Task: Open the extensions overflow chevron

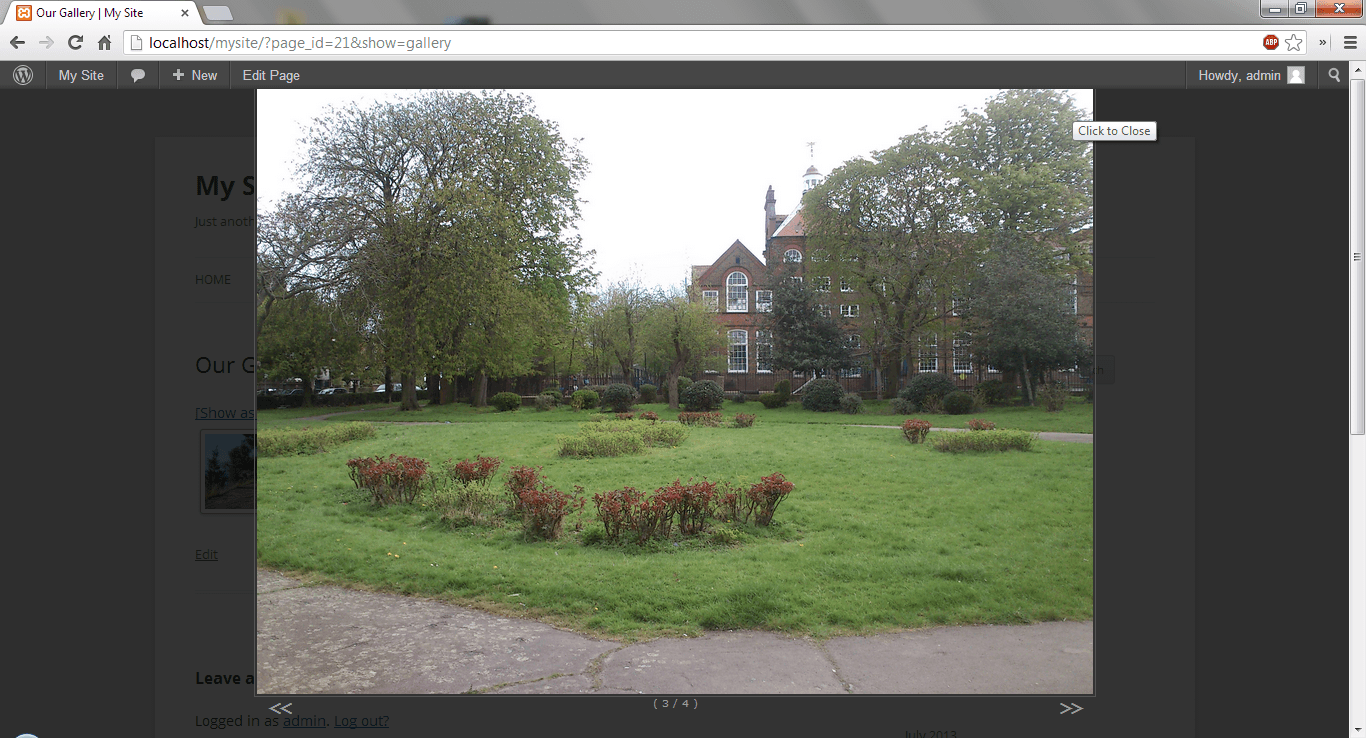Action: click(x=1323, y=43)
